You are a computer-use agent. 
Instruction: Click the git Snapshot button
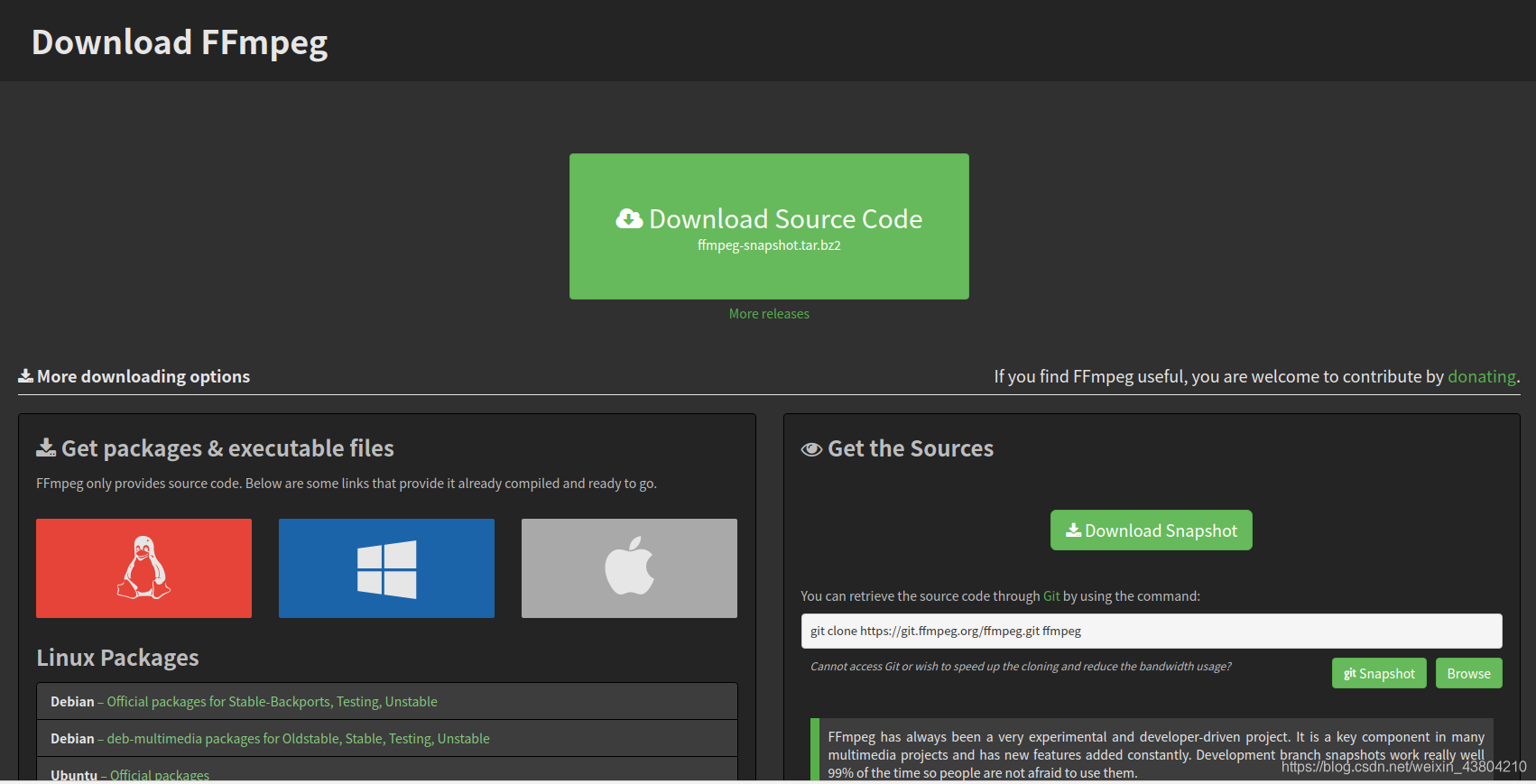tap(1379, 673)
